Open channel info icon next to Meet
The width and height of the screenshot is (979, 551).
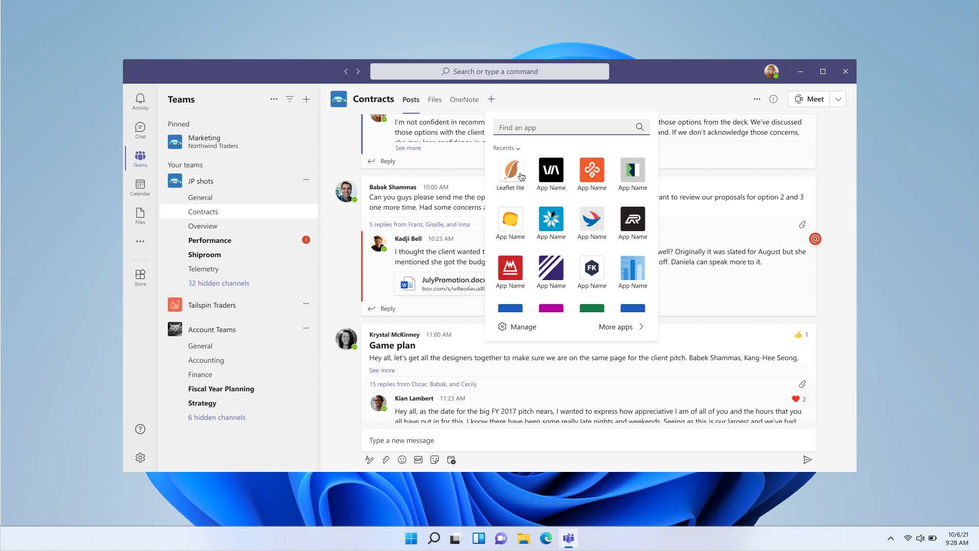774,99
